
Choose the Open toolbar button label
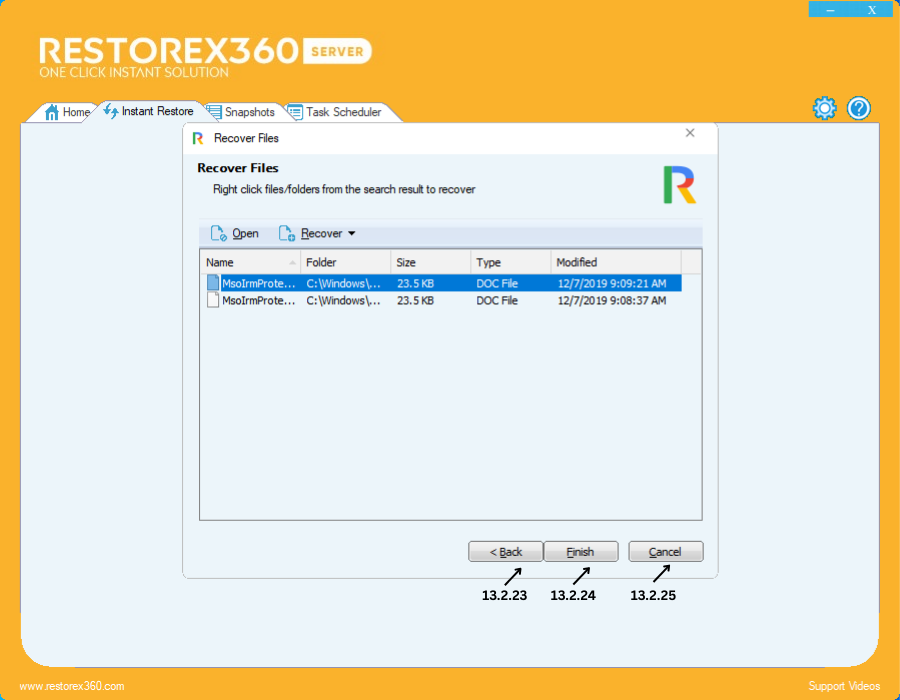(245, 234)
